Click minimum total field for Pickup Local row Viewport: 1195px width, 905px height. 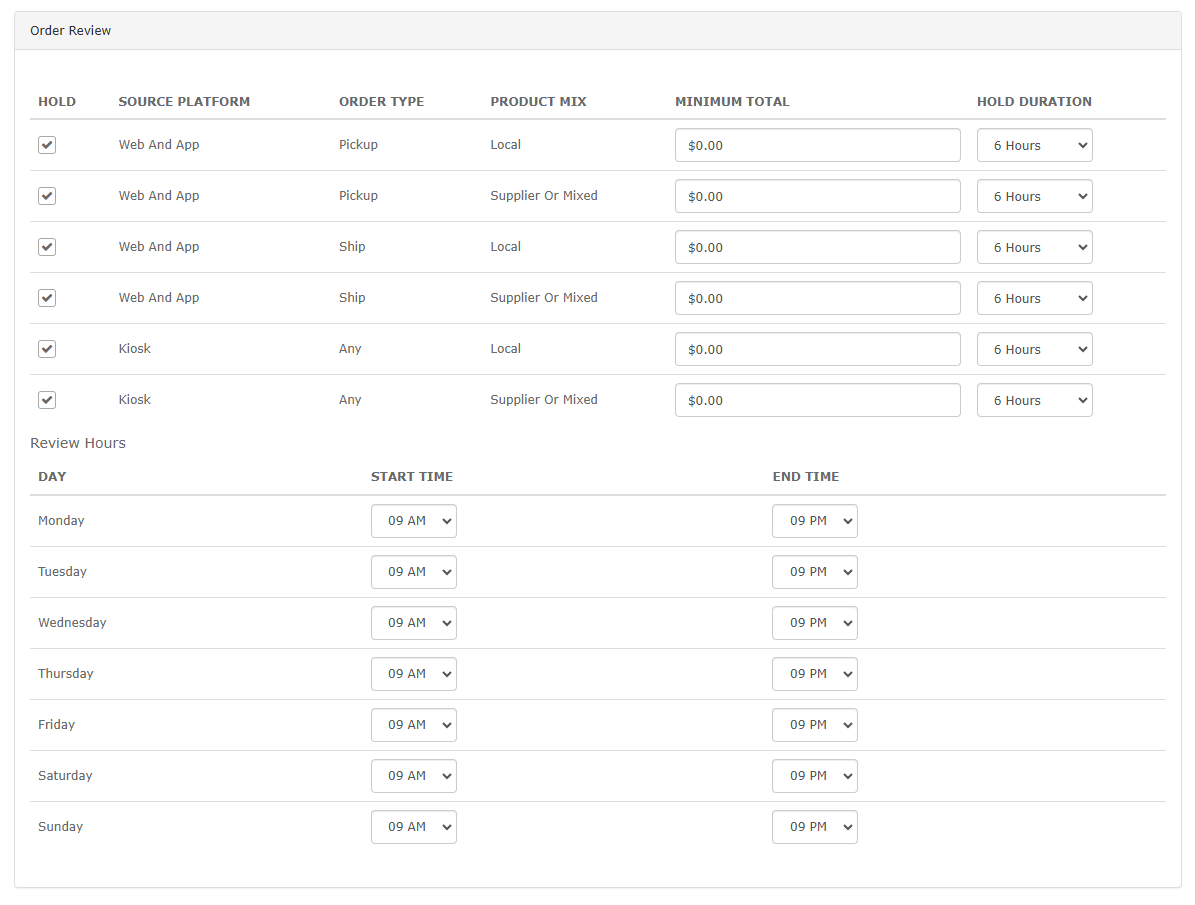(818, 145)
